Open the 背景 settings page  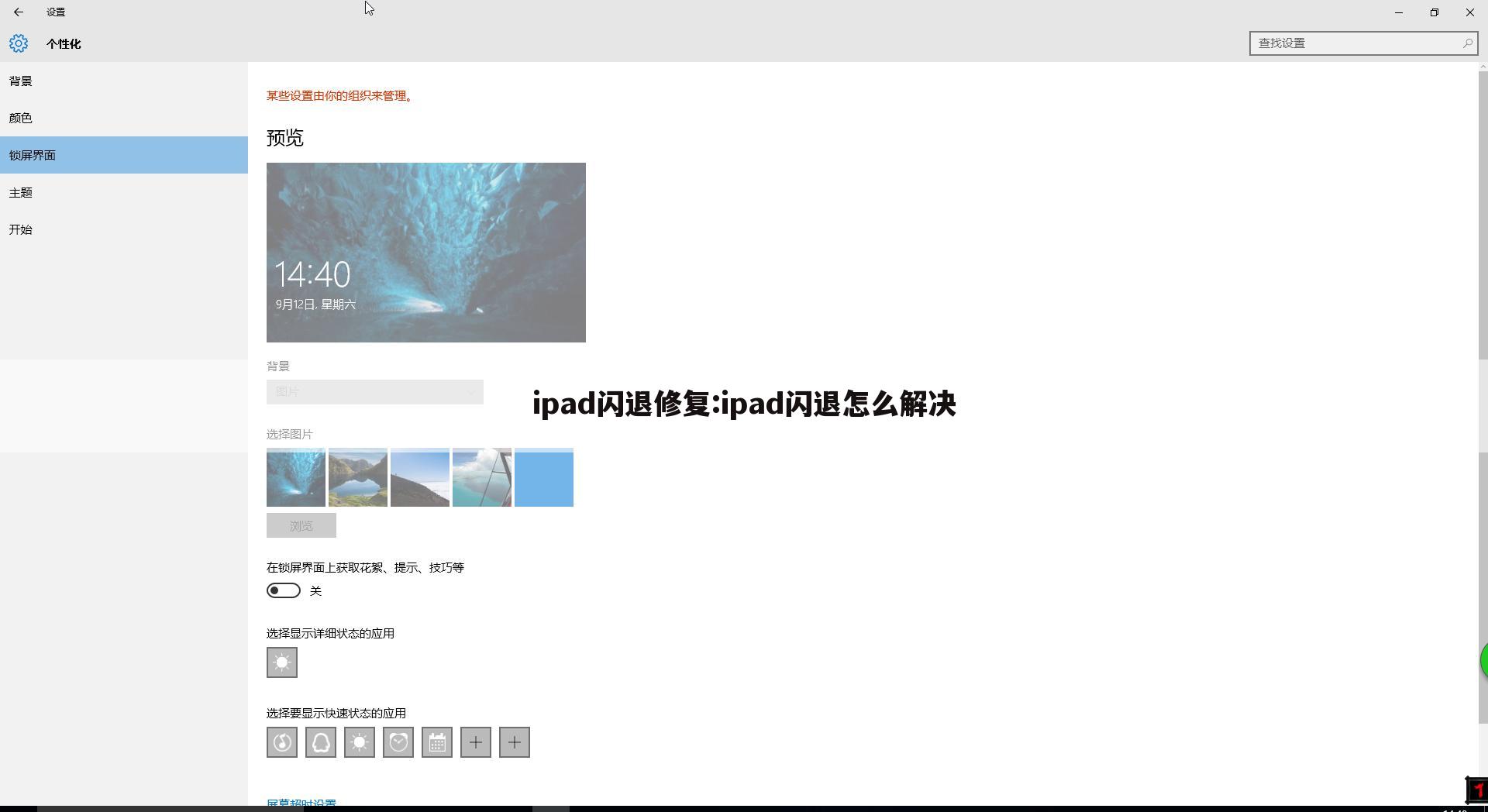coord(124,81)
